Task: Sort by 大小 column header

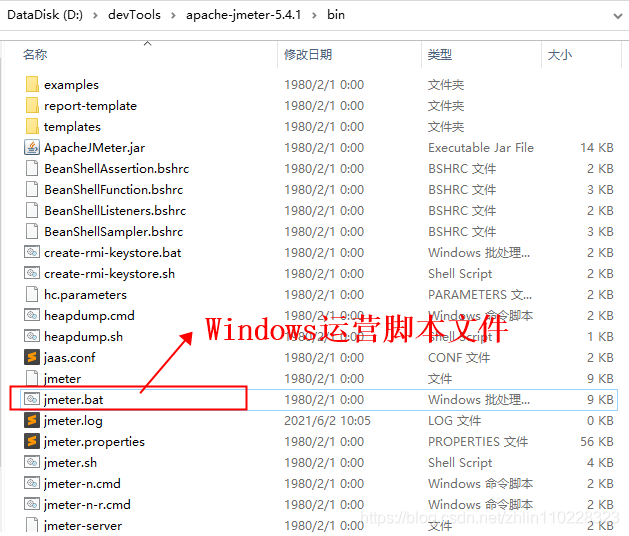Action: click(x=560, y=55)
